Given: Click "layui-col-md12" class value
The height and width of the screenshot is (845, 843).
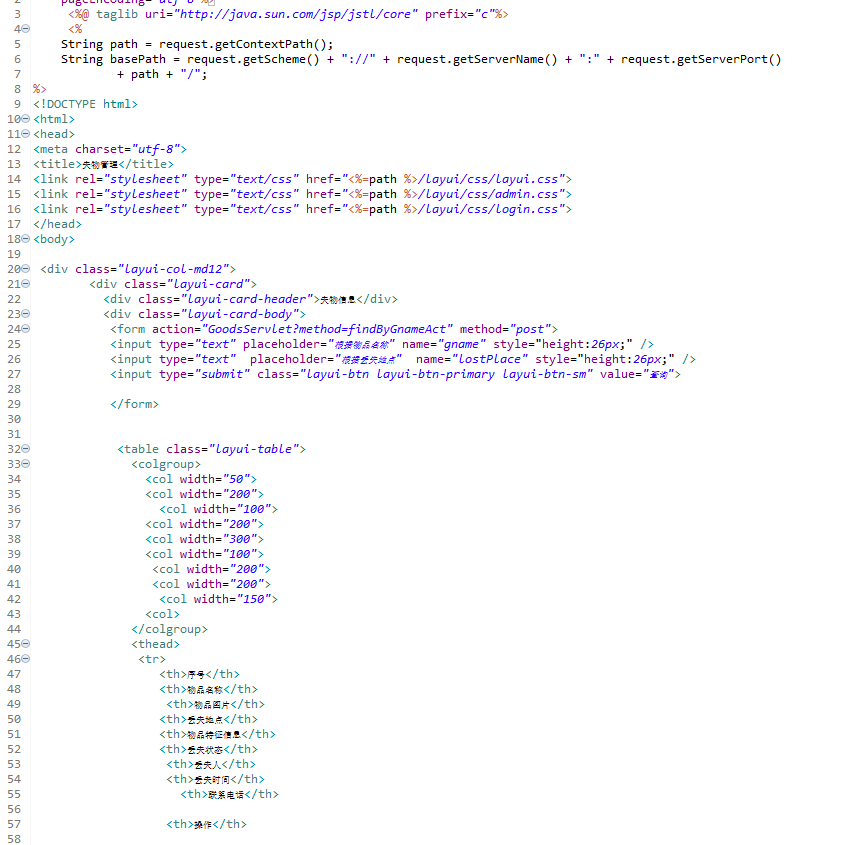Looking at the screenshot, I should click(174, 269).
